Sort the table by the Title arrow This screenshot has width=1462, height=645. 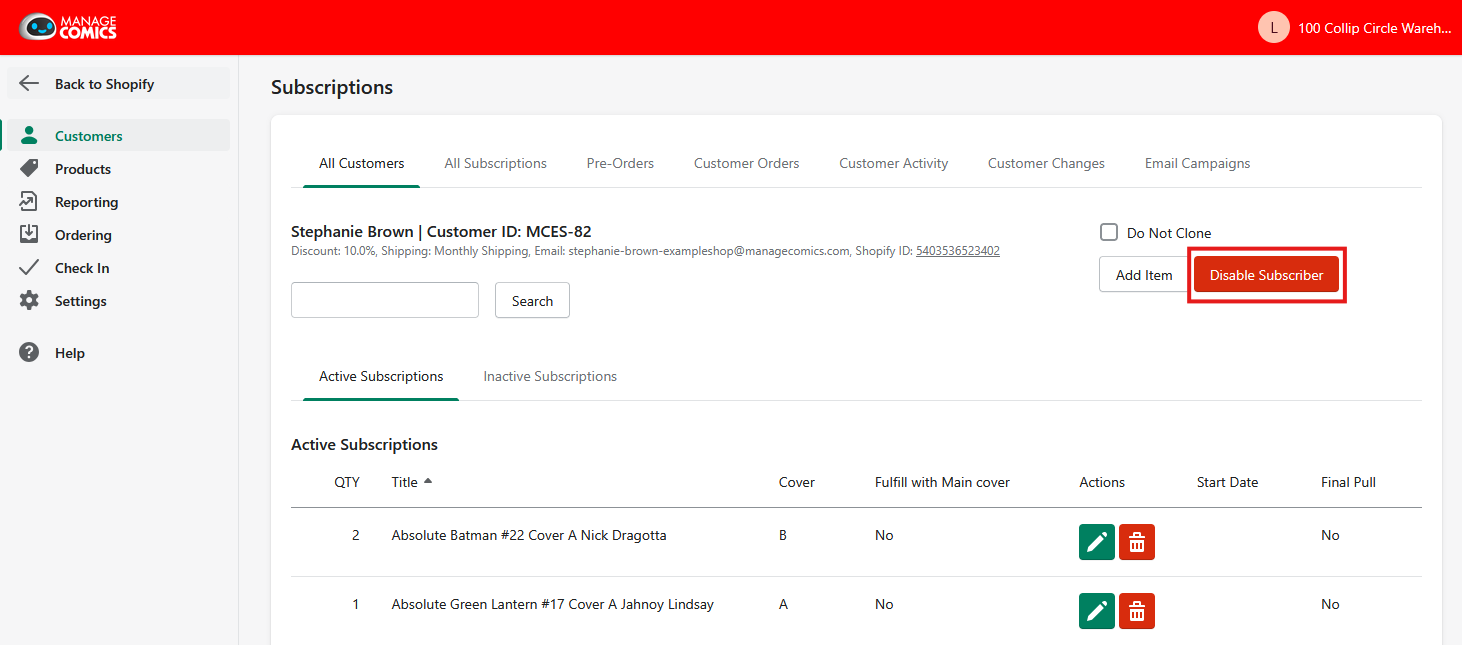click(428, 481)
